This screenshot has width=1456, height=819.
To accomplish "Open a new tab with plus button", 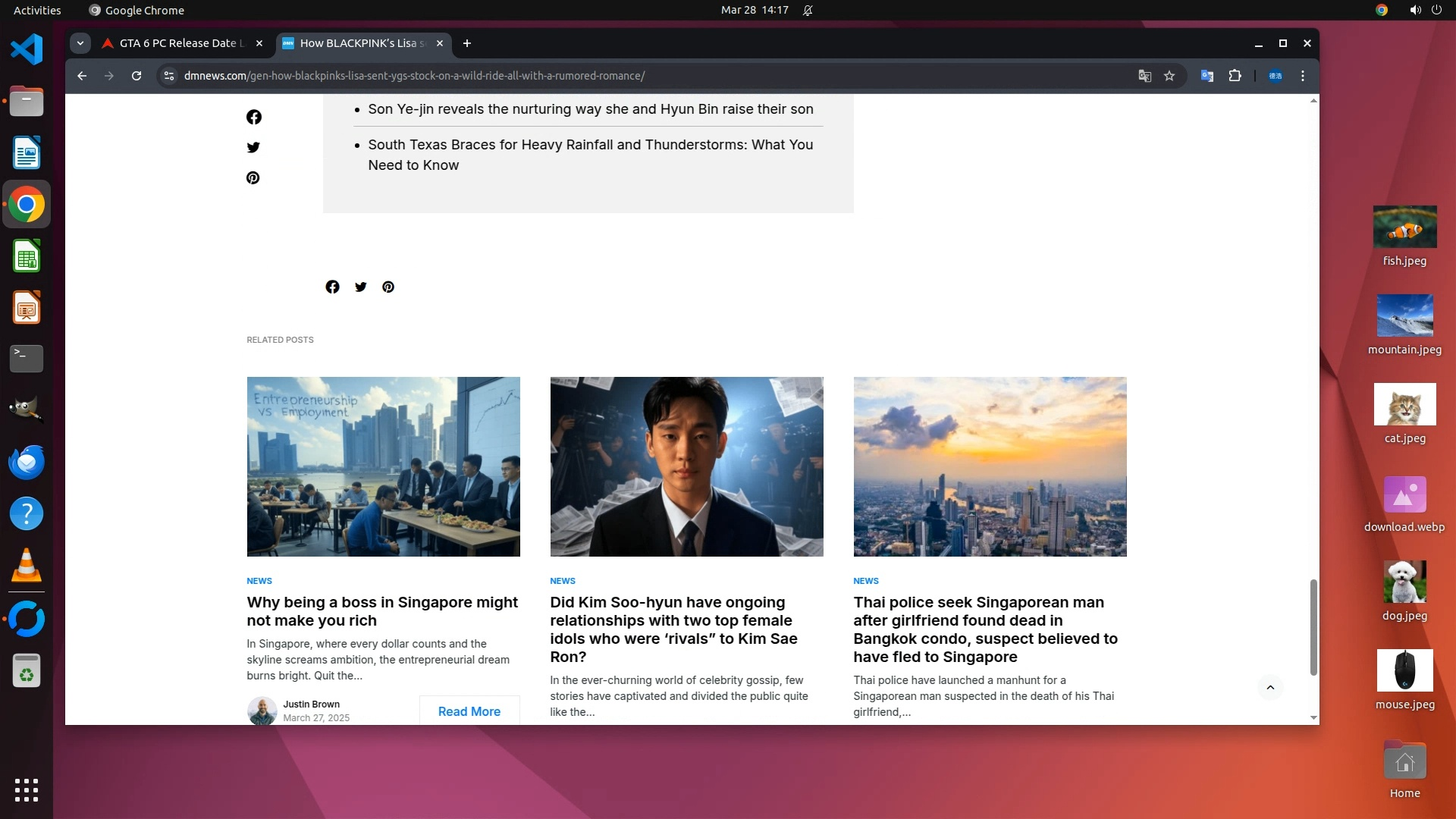I will tap(467, 43).
